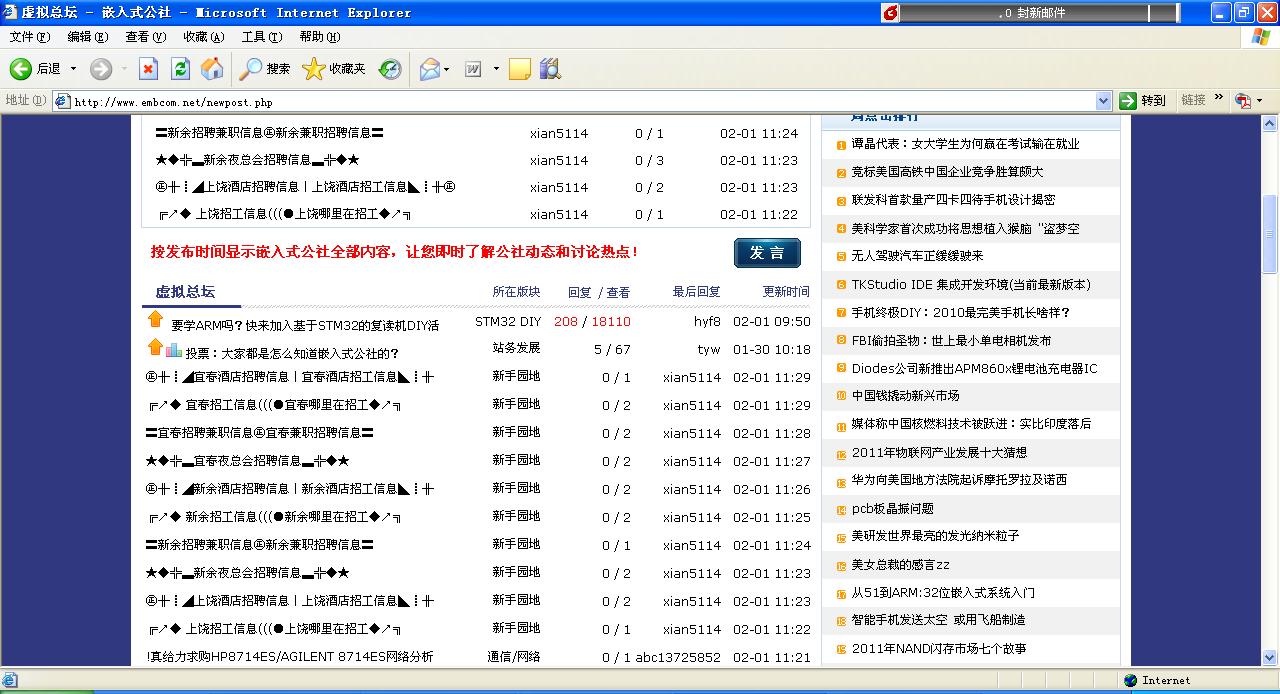Click the 发言 post button
Viewport: 1280px width, 694px height.
point(768,253)
